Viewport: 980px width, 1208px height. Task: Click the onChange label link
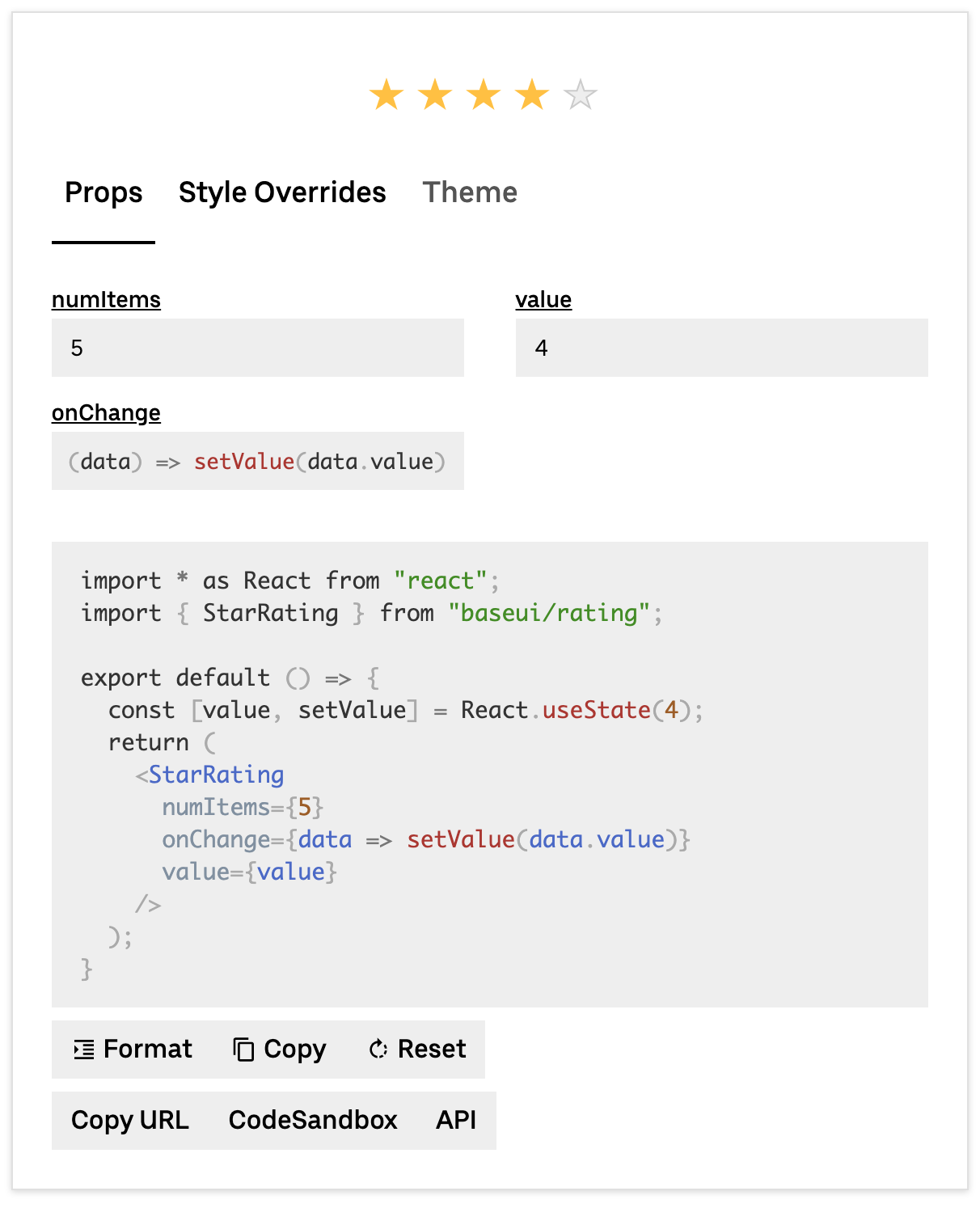coord(106,413)
